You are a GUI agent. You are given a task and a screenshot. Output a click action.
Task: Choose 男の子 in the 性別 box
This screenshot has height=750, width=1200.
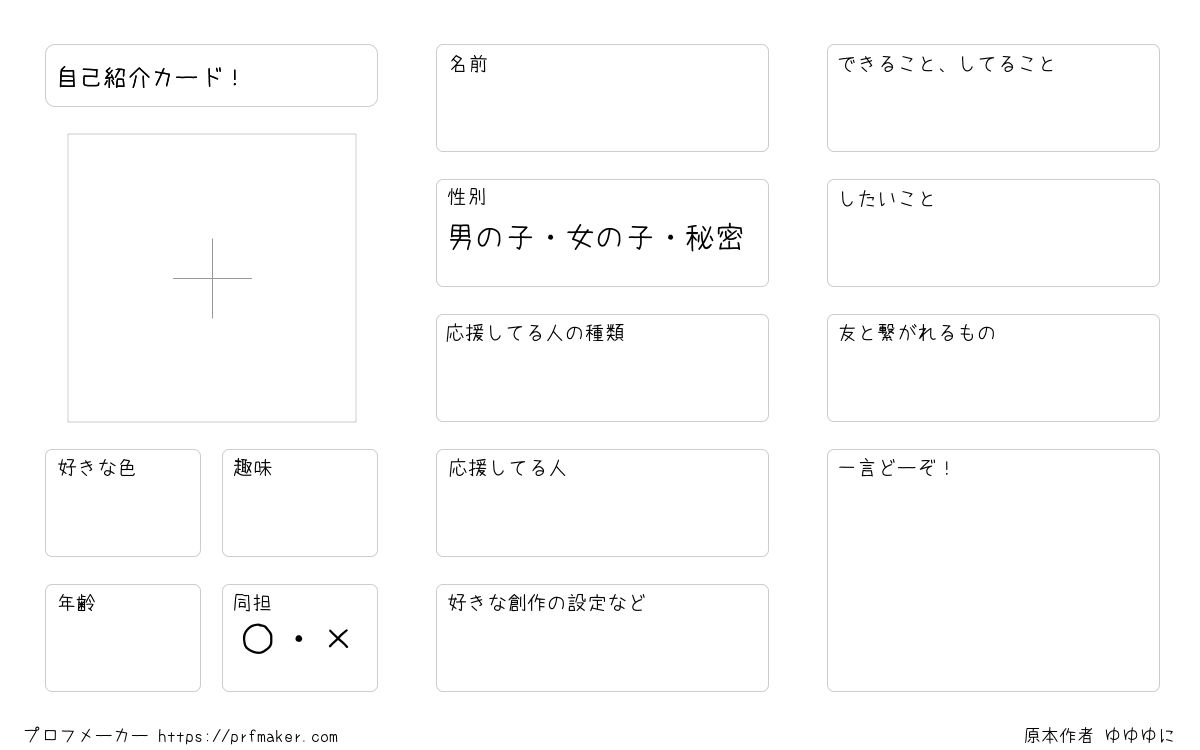pyautogui.click(x=490, y=238)
